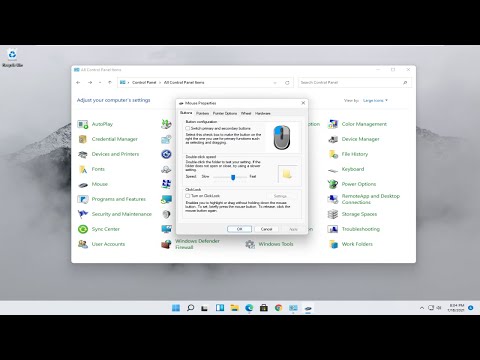480x360 pixels.
Task: Open the Mouse icon in Control Panel
Action: coord(83,184)
